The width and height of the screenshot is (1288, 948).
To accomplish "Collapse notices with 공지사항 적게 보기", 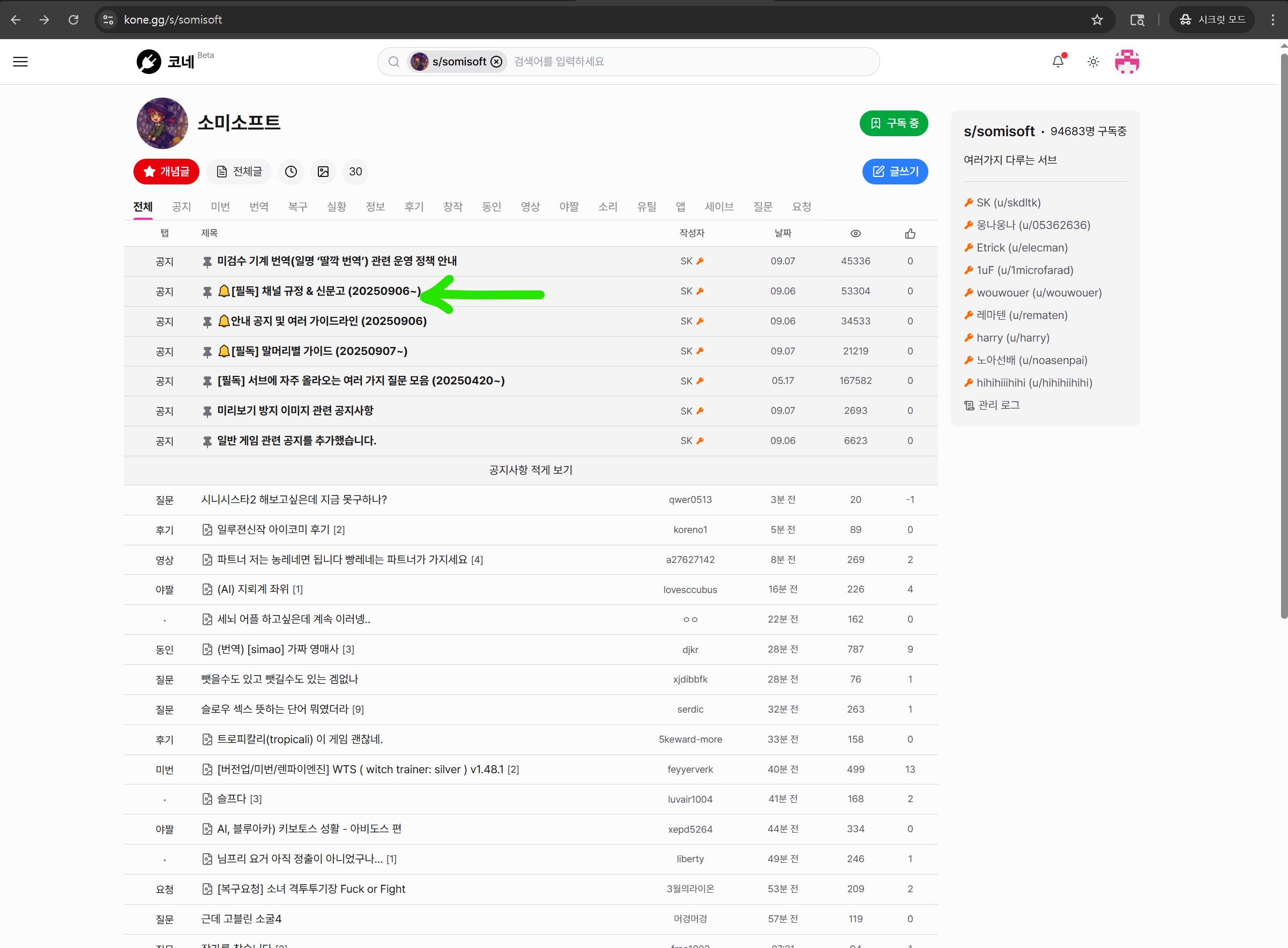I will tap(531, 470).
